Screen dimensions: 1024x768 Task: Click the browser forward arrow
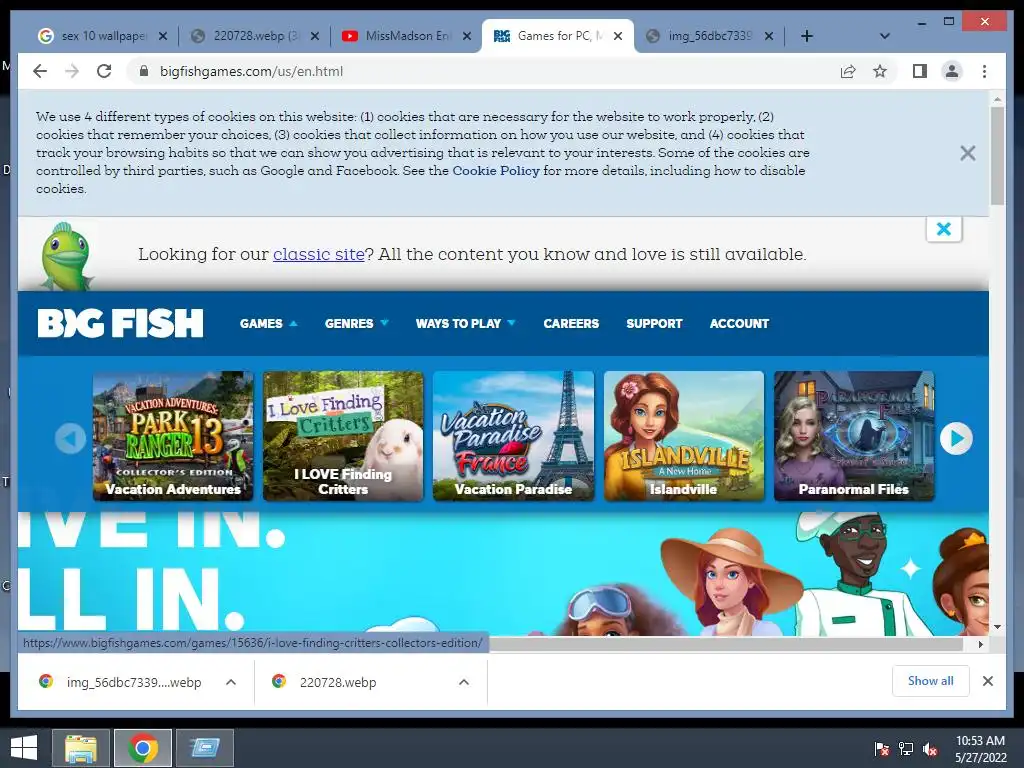[x=72, y=71]
